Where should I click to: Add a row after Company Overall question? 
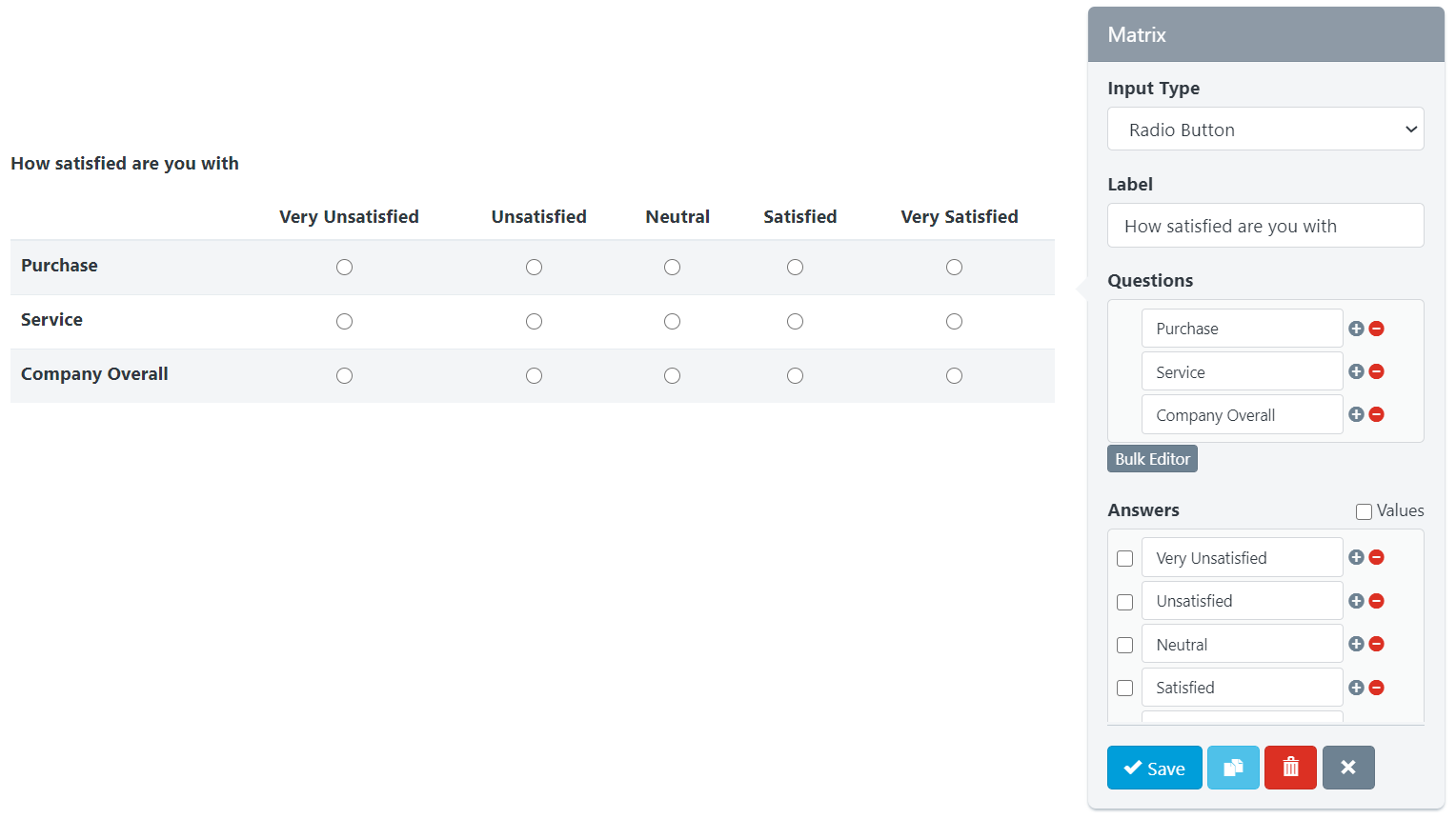pyautogui.click(x=1356, y=414)
